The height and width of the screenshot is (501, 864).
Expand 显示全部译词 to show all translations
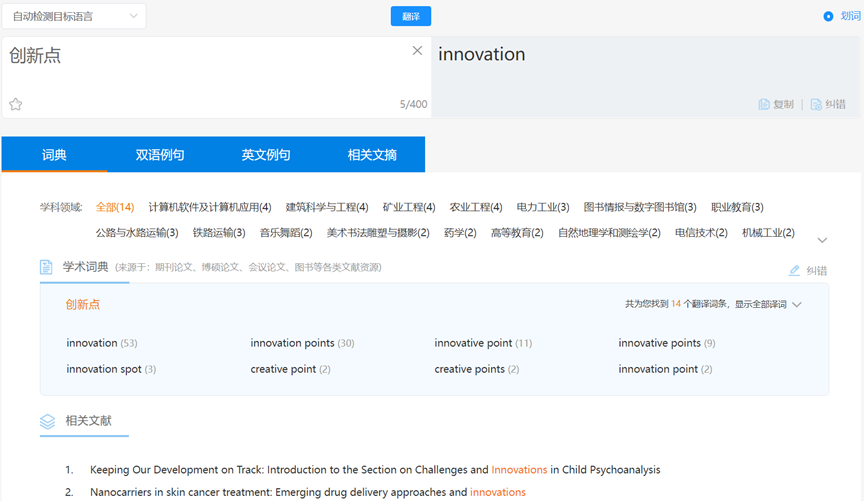pos(768,304)
